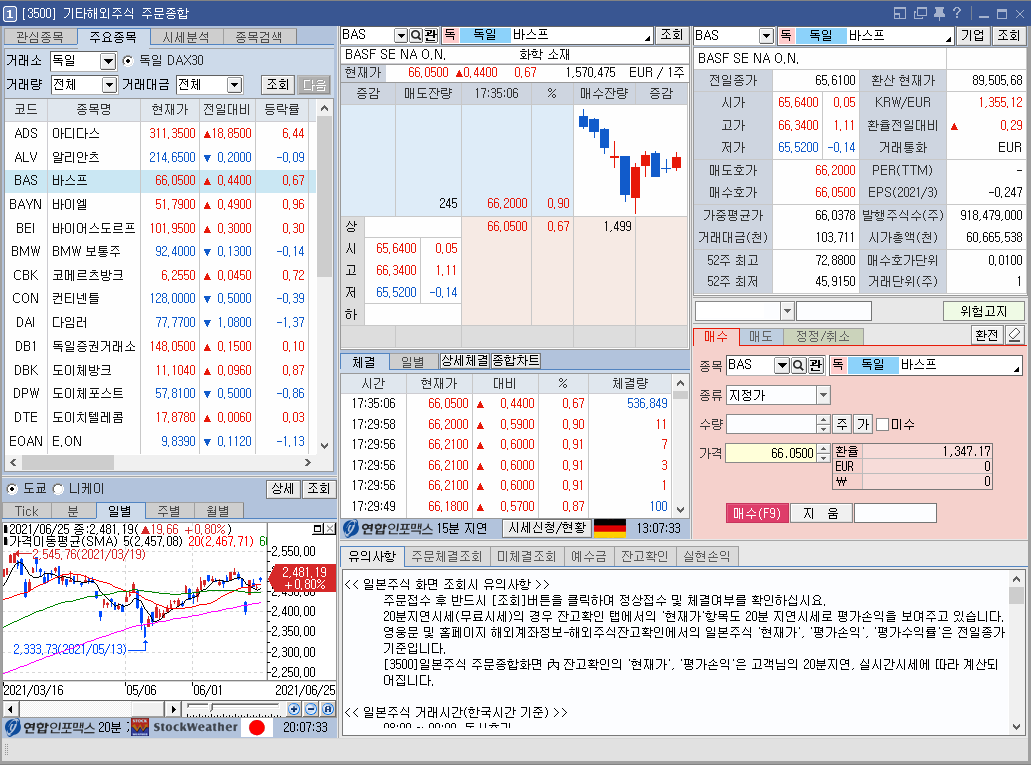Open help question mark icon in title bar

pos(957,13)
